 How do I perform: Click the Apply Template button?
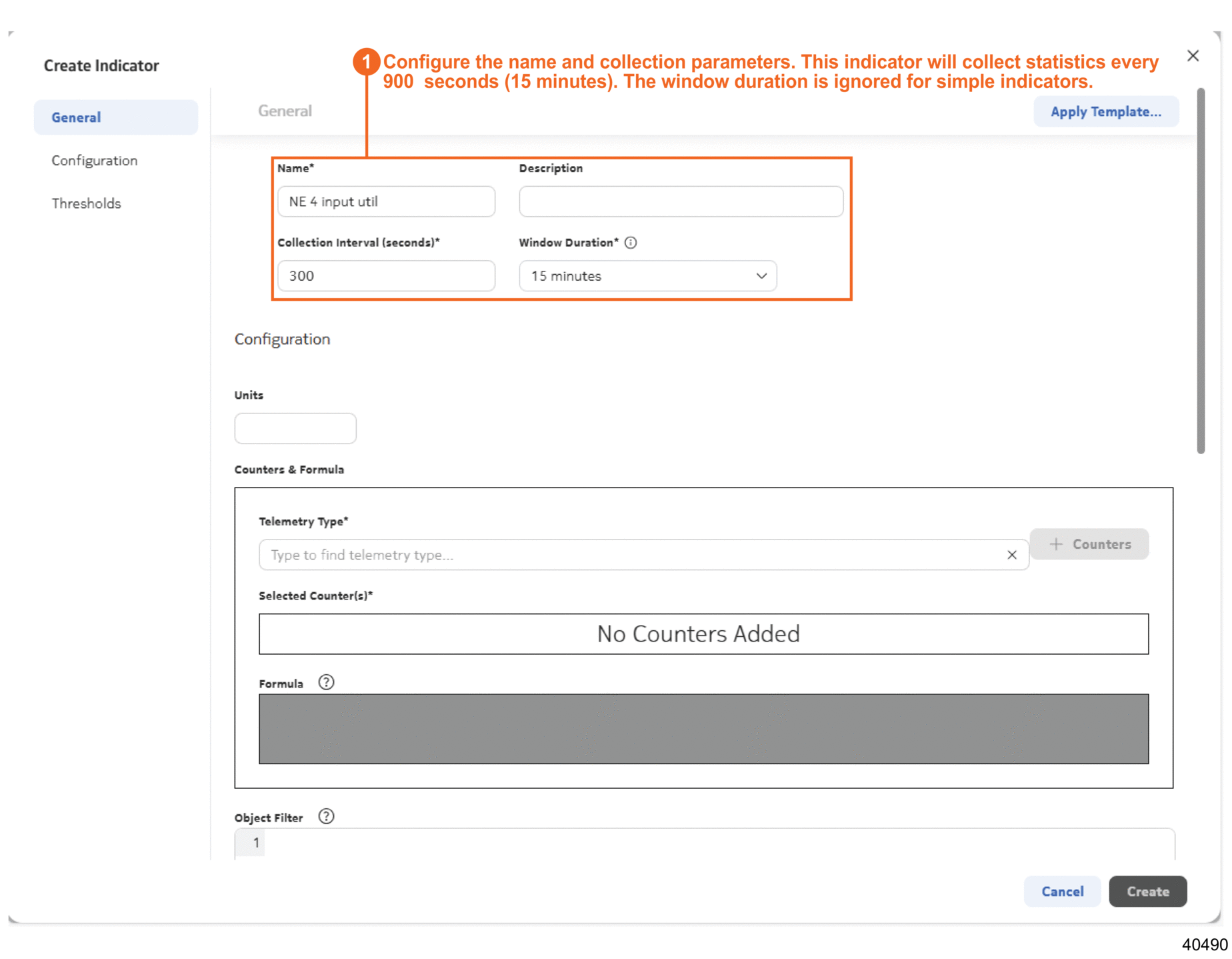tap(1105, 111)
